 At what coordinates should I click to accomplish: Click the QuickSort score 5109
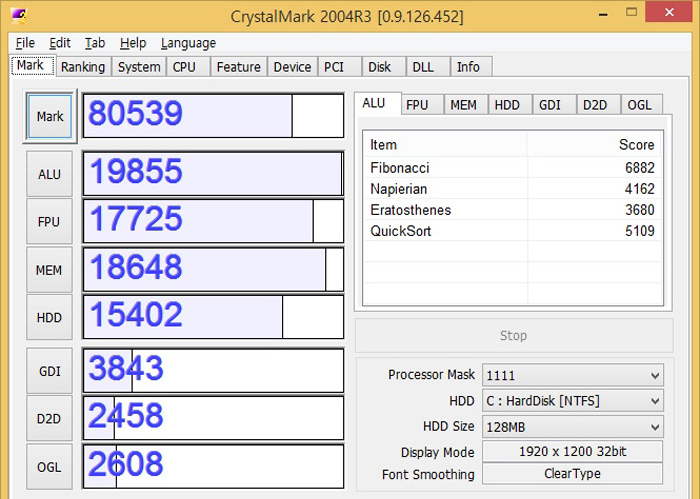pos(640,230)
